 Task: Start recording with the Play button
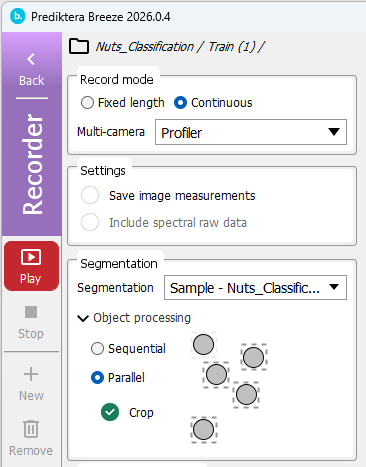31,266
